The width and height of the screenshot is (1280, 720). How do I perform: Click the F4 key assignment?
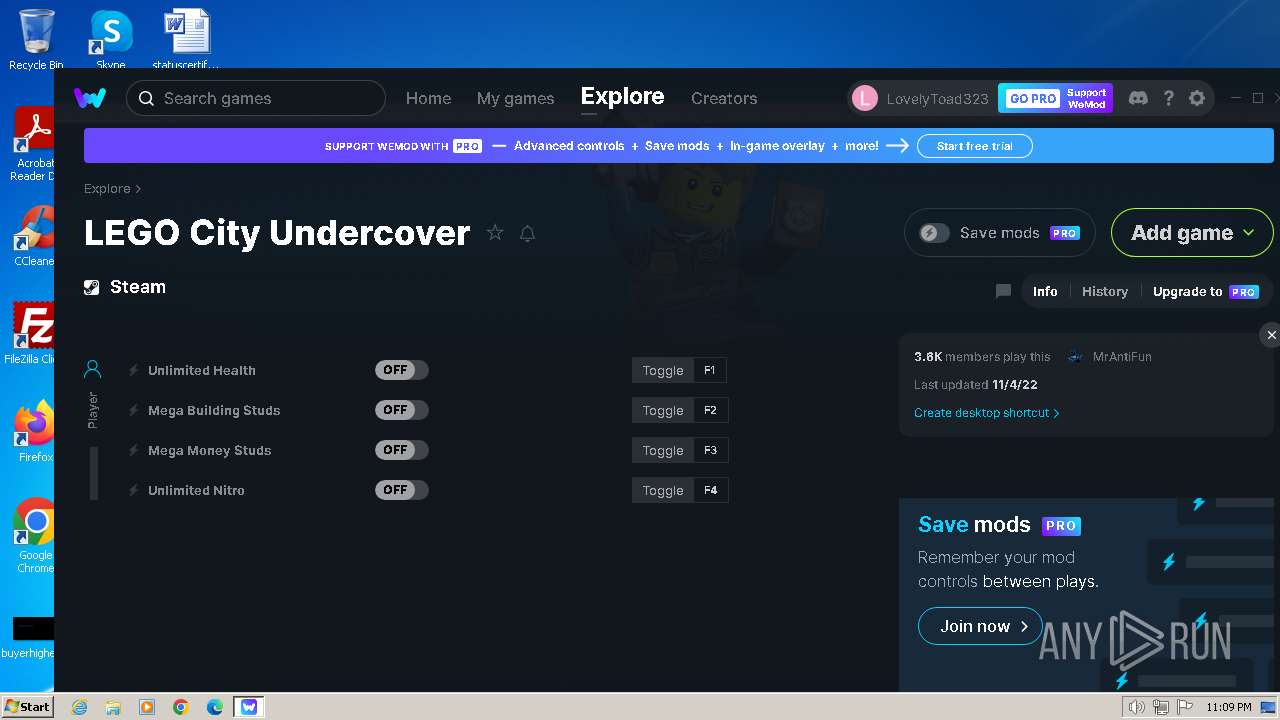(710, 490)
